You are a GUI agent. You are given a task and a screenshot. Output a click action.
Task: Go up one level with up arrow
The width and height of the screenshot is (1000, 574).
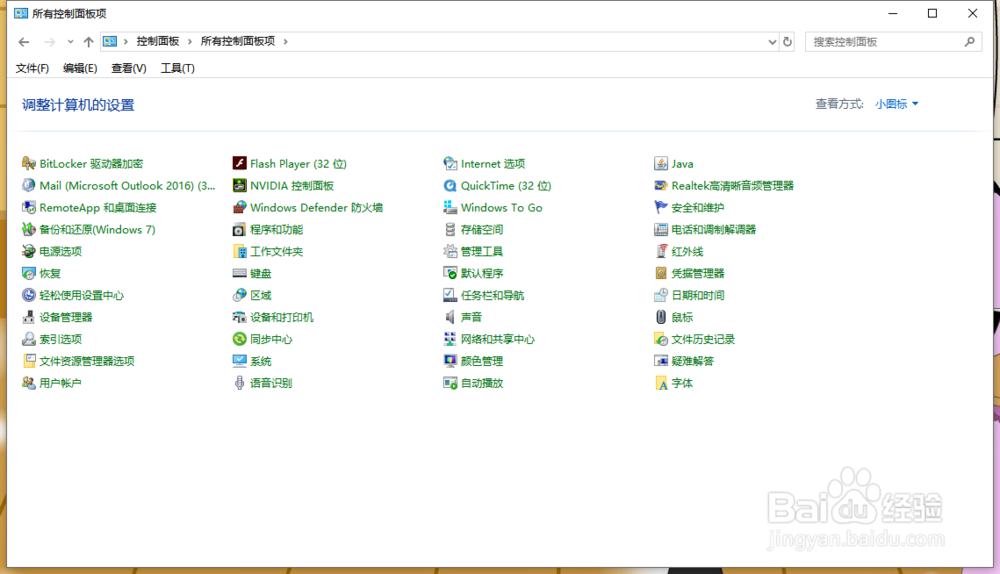coord(89,41)
